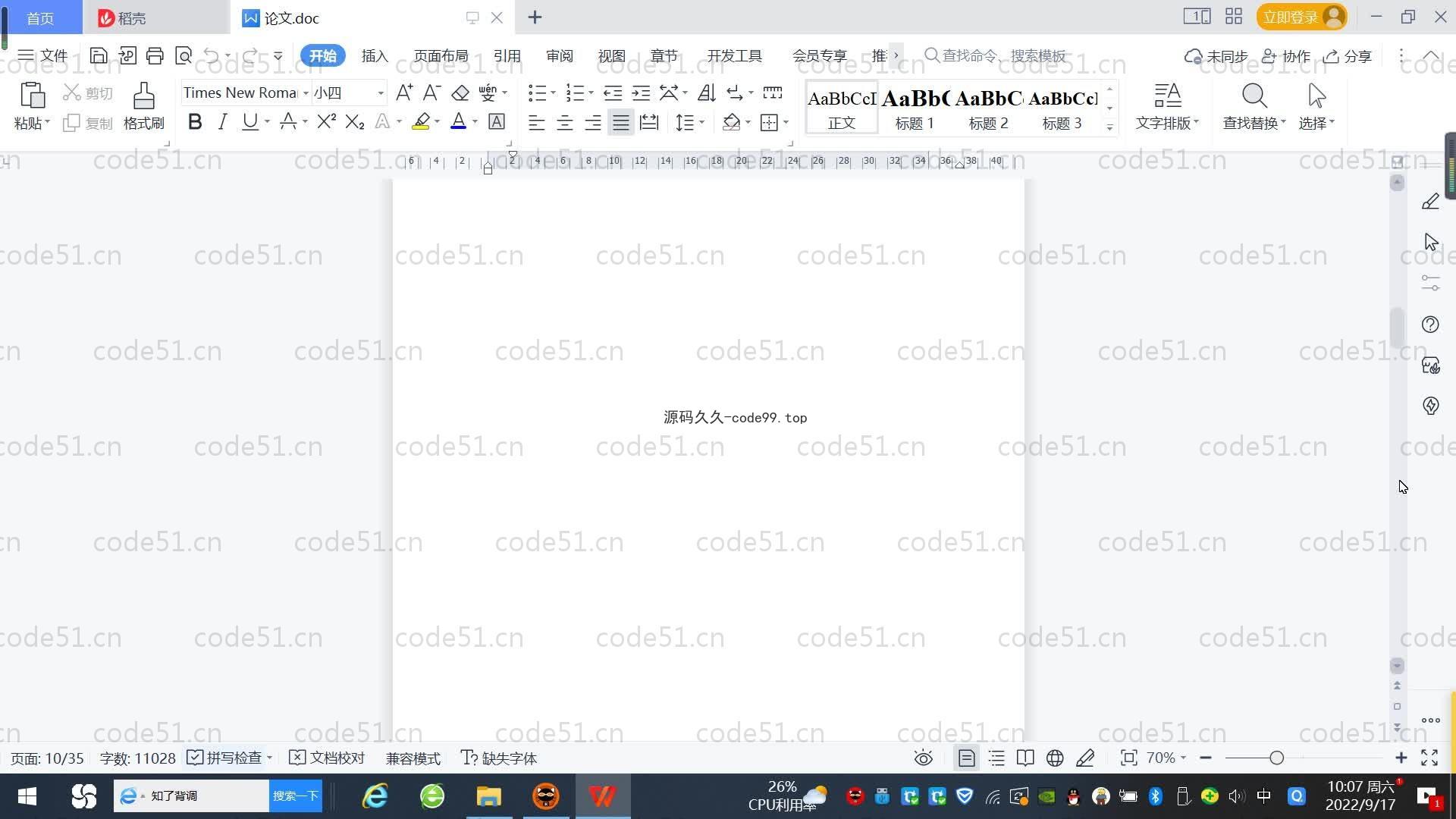Switch to Outline view in status bar
This screenshot has width=1456, height=819.
click(996, 758)
